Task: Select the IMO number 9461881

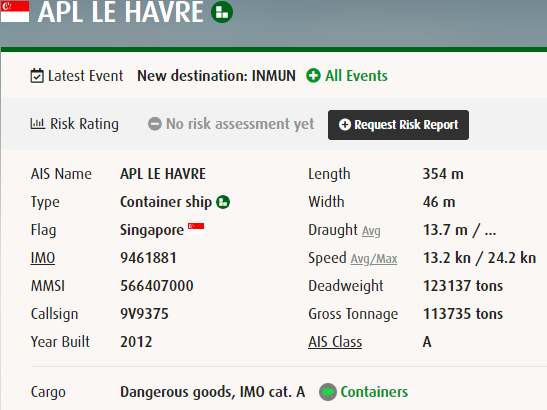Action: pyautogui.click(x=149, y=258)
